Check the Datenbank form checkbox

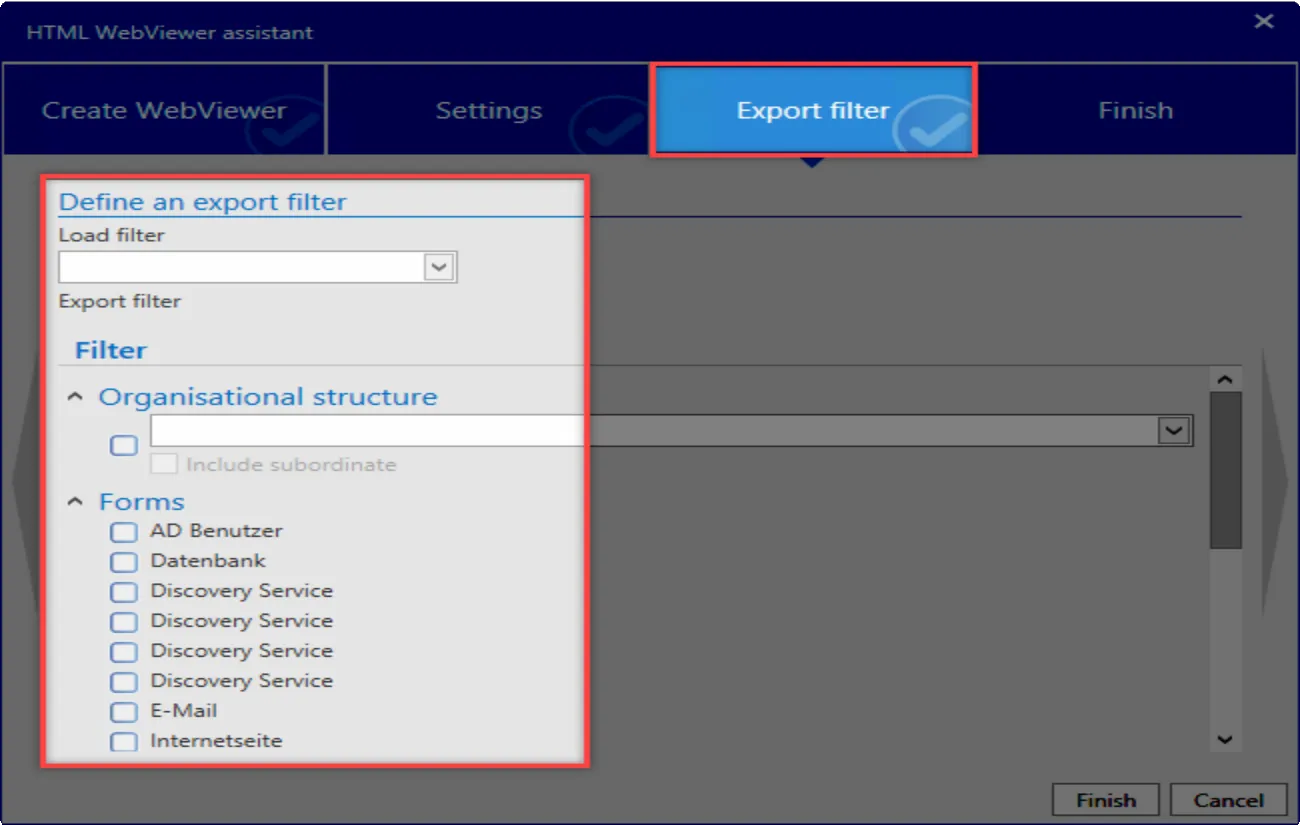[123, 562]
